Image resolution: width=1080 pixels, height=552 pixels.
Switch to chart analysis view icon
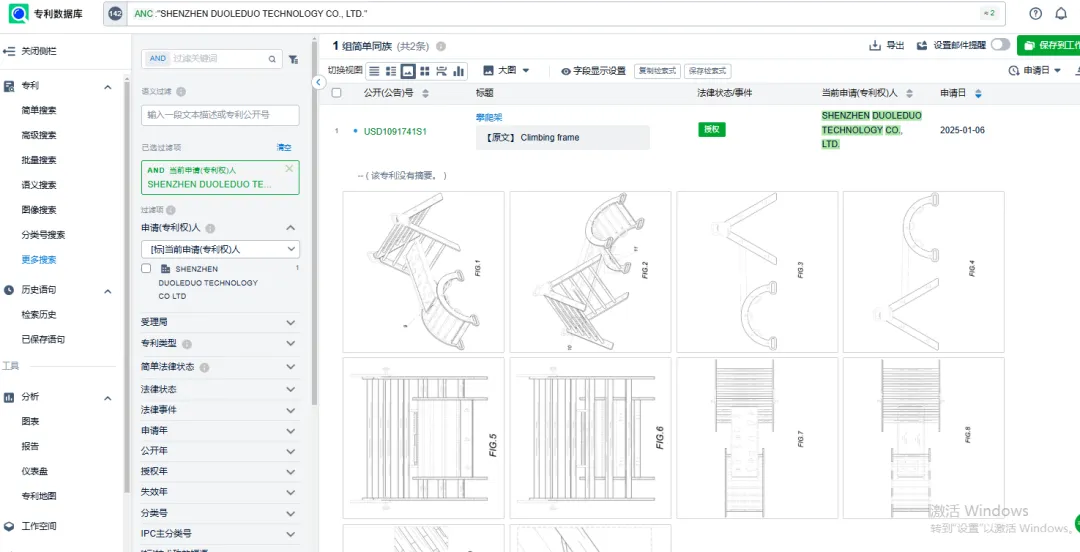point(459,71)
